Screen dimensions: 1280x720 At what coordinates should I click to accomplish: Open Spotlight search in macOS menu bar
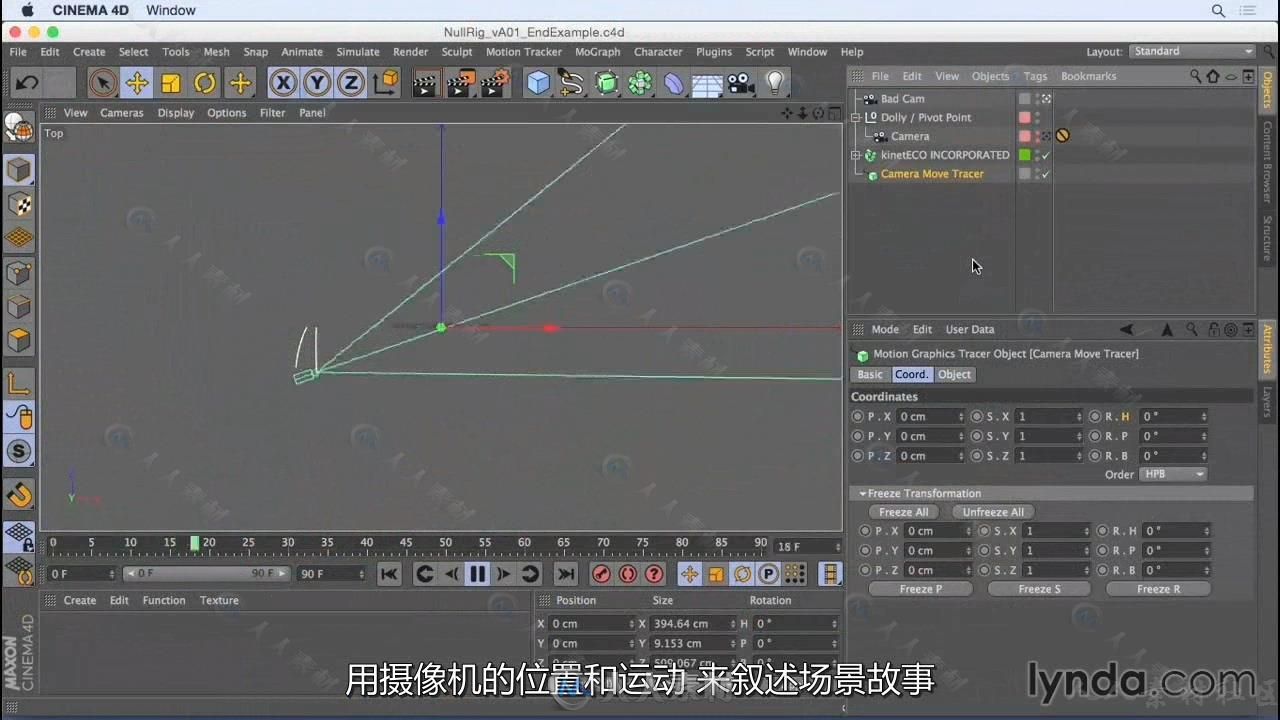[1218, 10]
